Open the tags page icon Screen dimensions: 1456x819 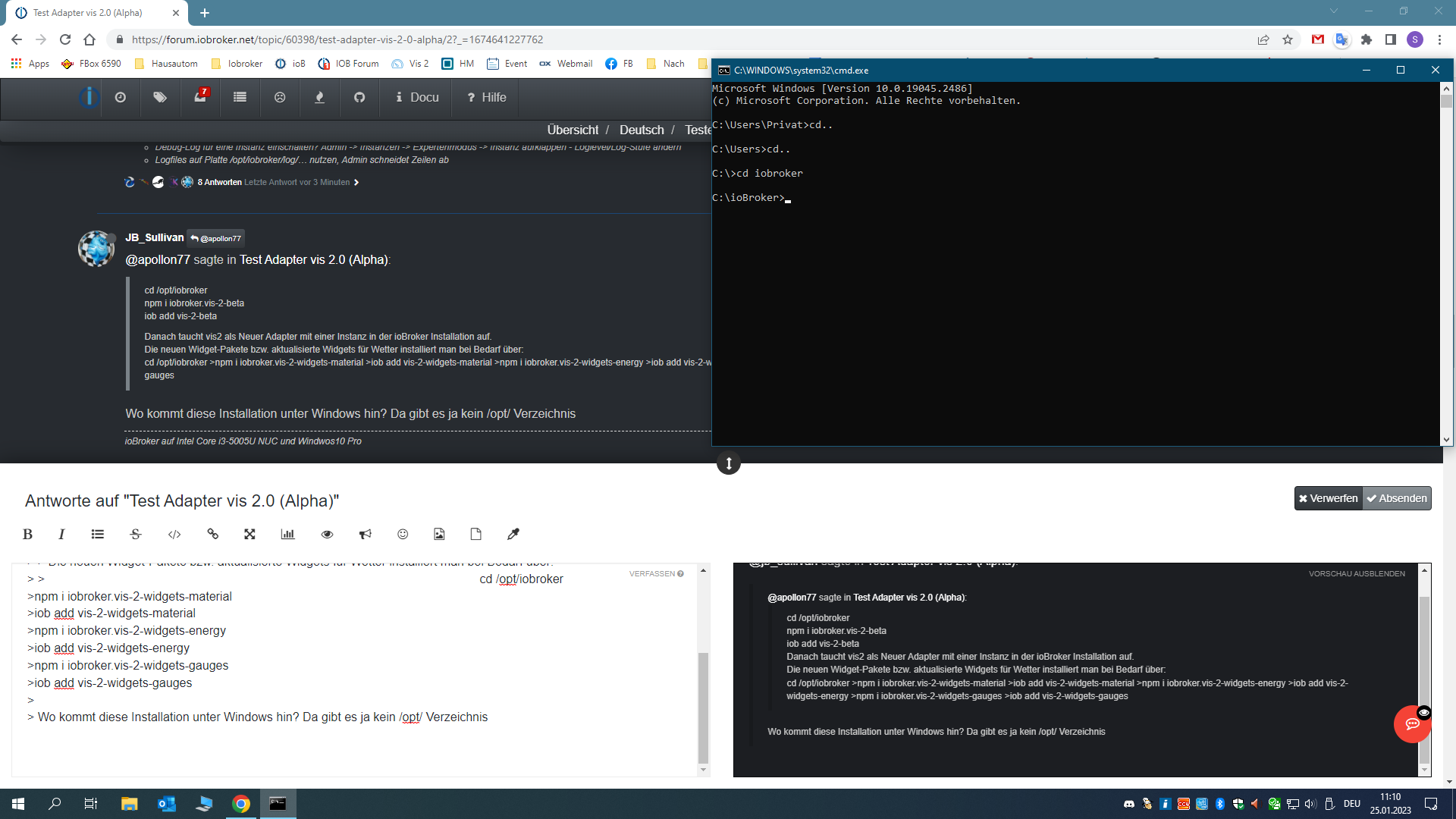(x=160, y=97)
